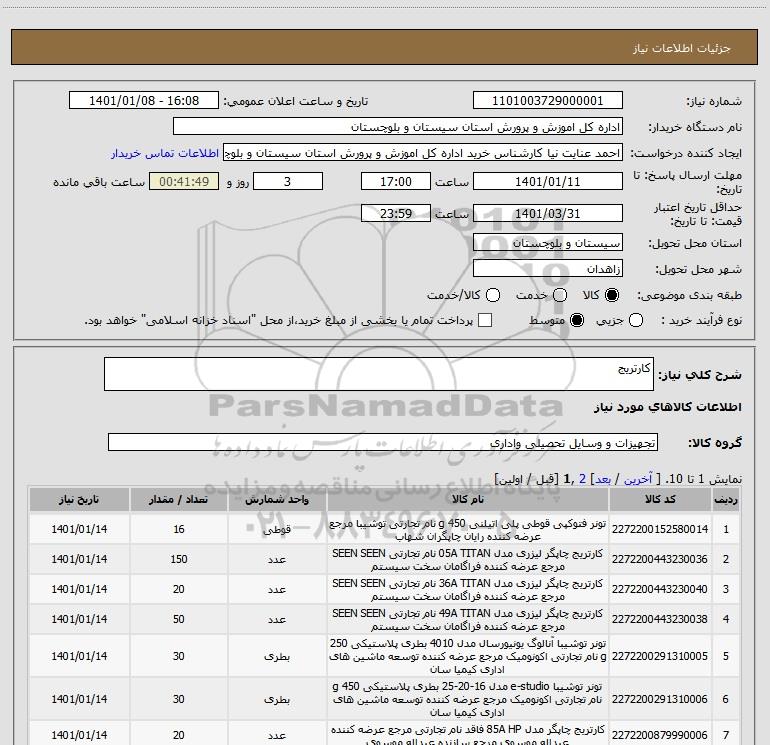This screenshot has width=770, height=745.
Task: Click the response deadline time 17:00
Action: tap(396, 181)
